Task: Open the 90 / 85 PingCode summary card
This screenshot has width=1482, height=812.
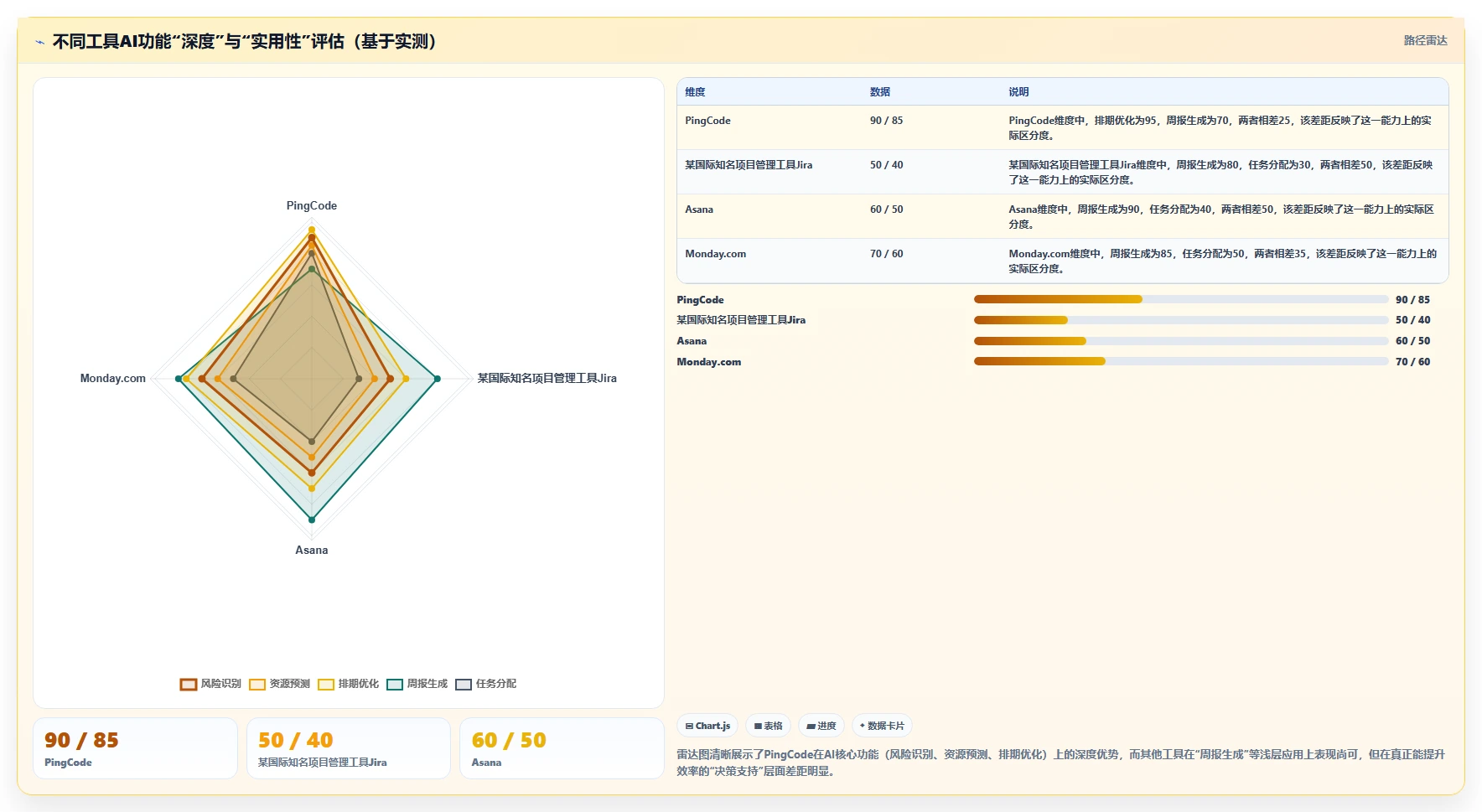Action: pos(135,748)
